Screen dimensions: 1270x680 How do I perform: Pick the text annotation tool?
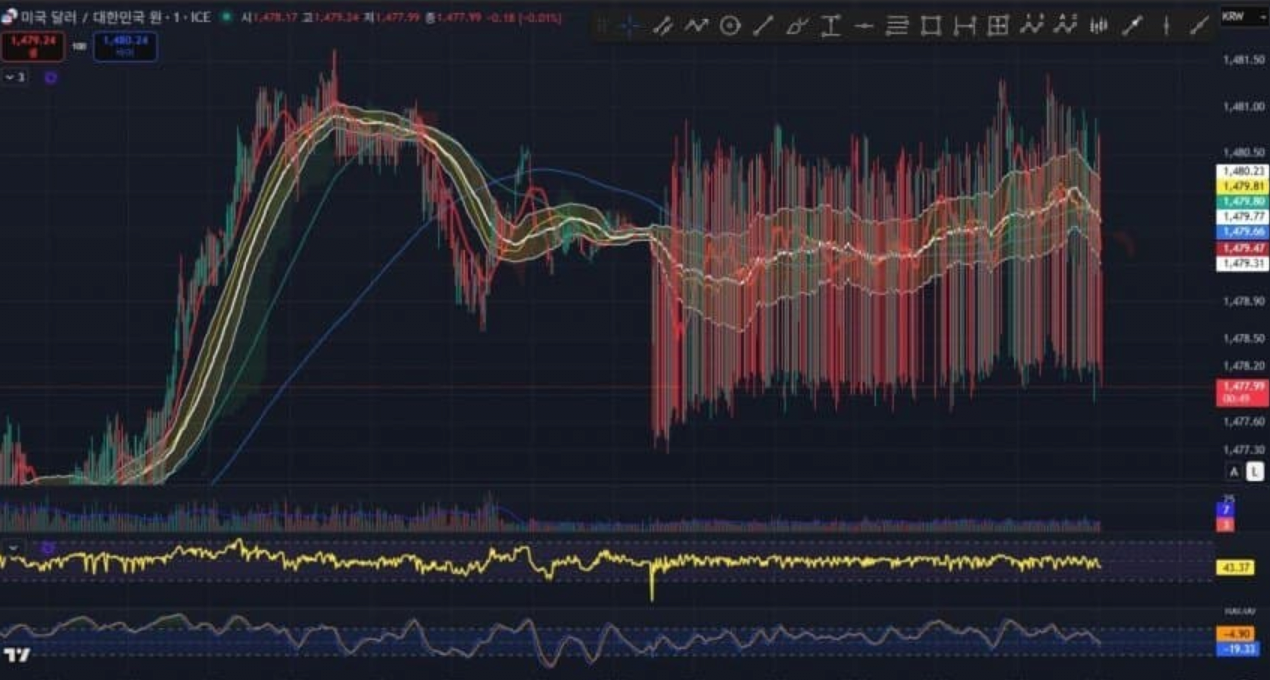point(830,27)
